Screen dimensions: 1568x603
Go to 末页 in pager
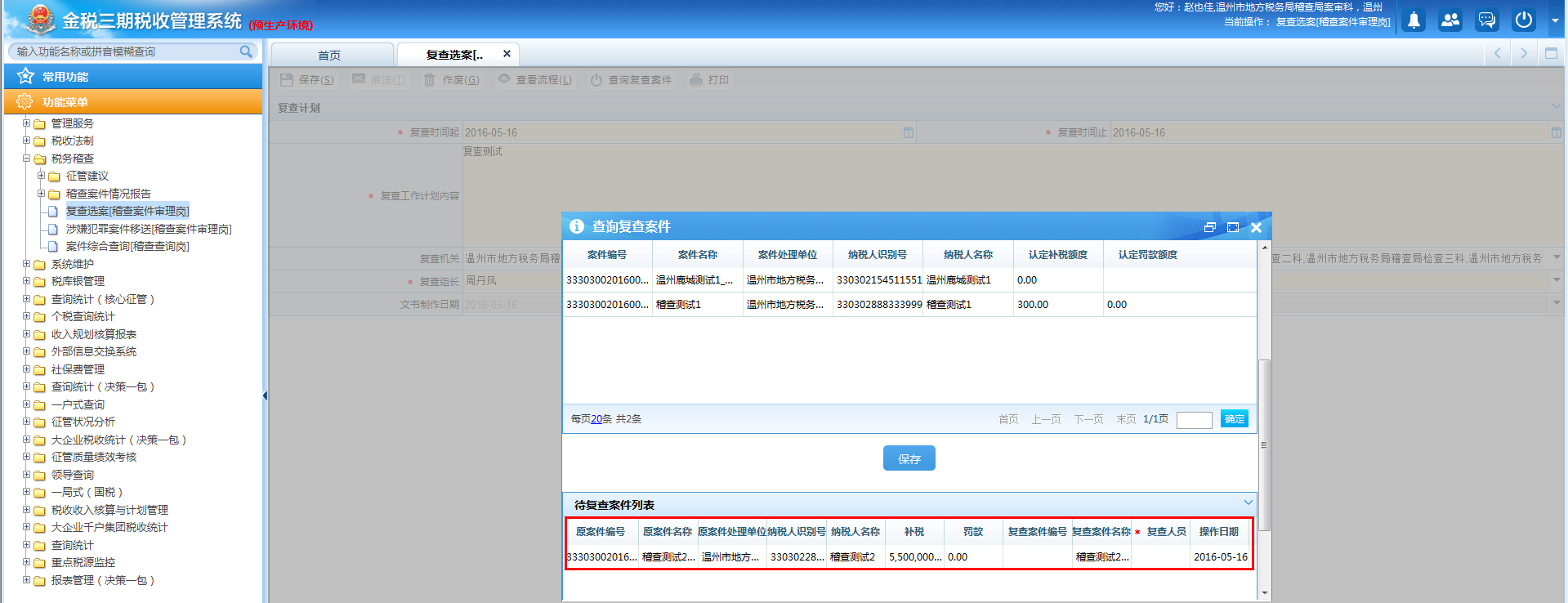point(1126,419)
